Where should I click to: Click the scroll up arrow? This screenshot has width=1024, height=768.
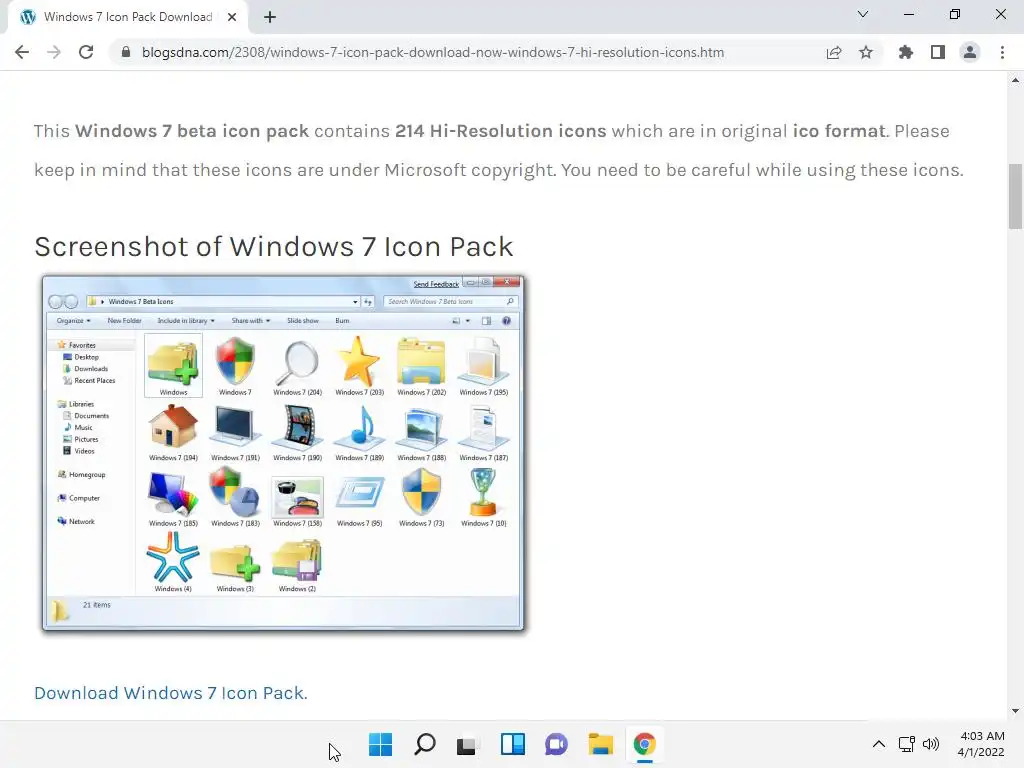[1015, 80]
